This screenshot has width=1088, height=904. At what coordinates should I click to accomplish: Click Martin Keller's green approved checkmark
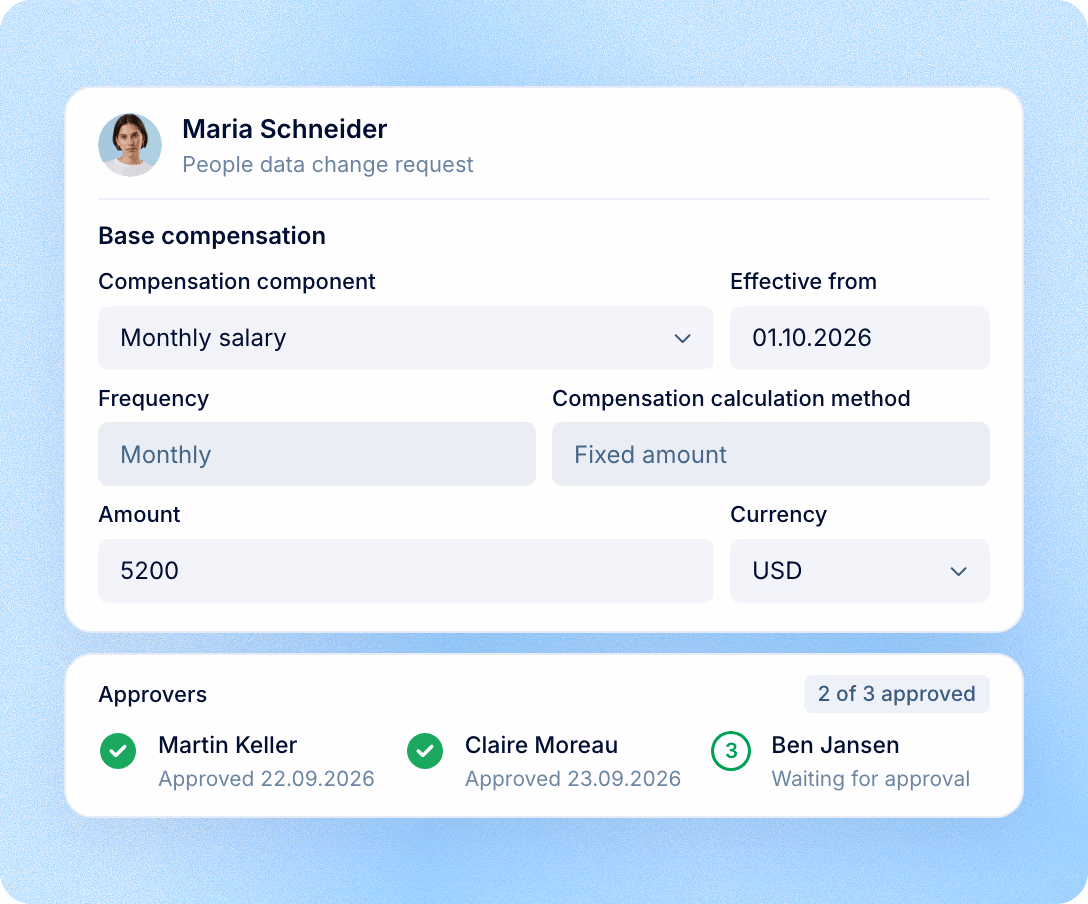pos(118,751)
